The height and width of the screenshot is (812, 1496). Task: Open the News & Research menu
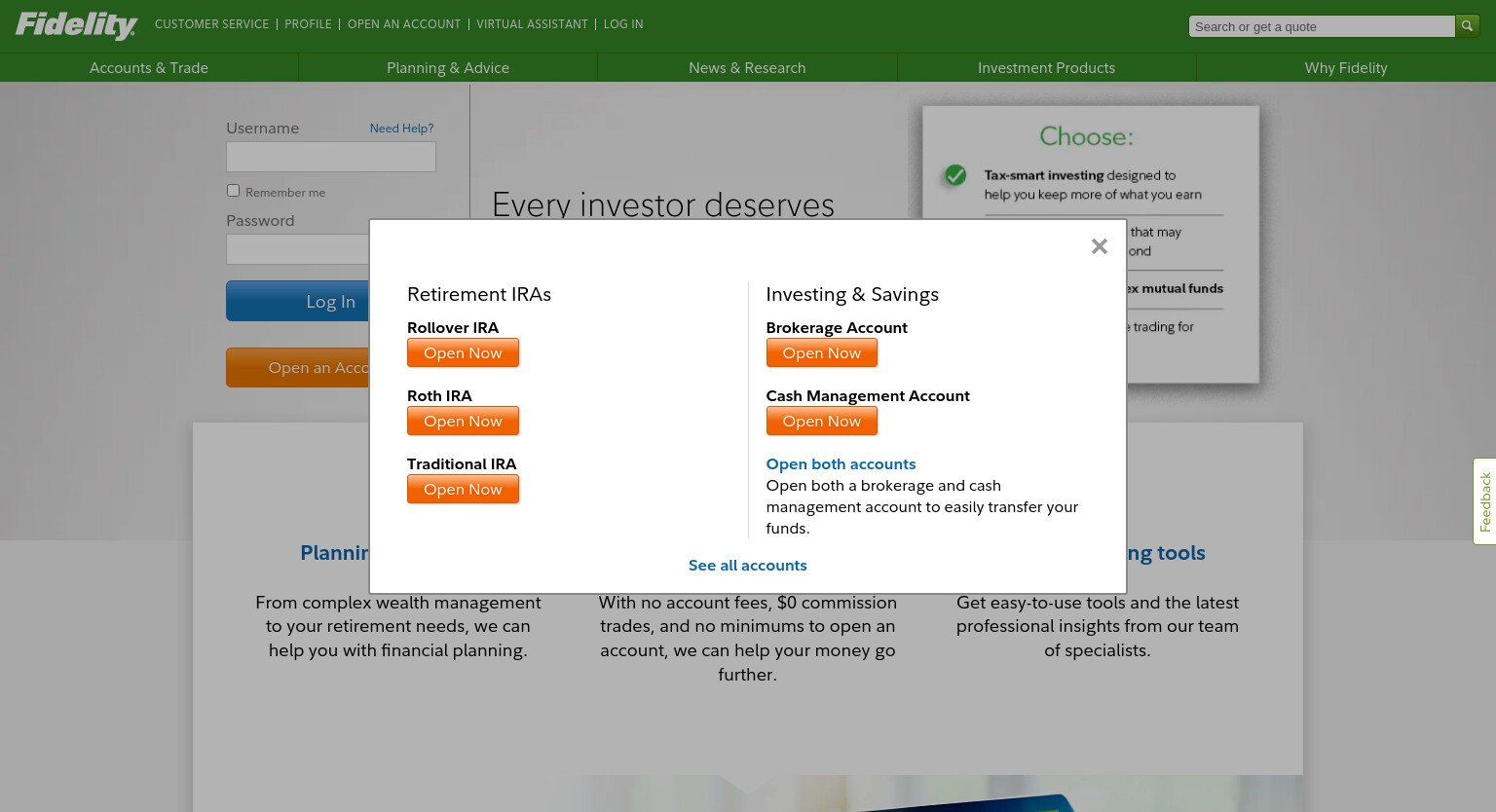(x=747, y=68)
